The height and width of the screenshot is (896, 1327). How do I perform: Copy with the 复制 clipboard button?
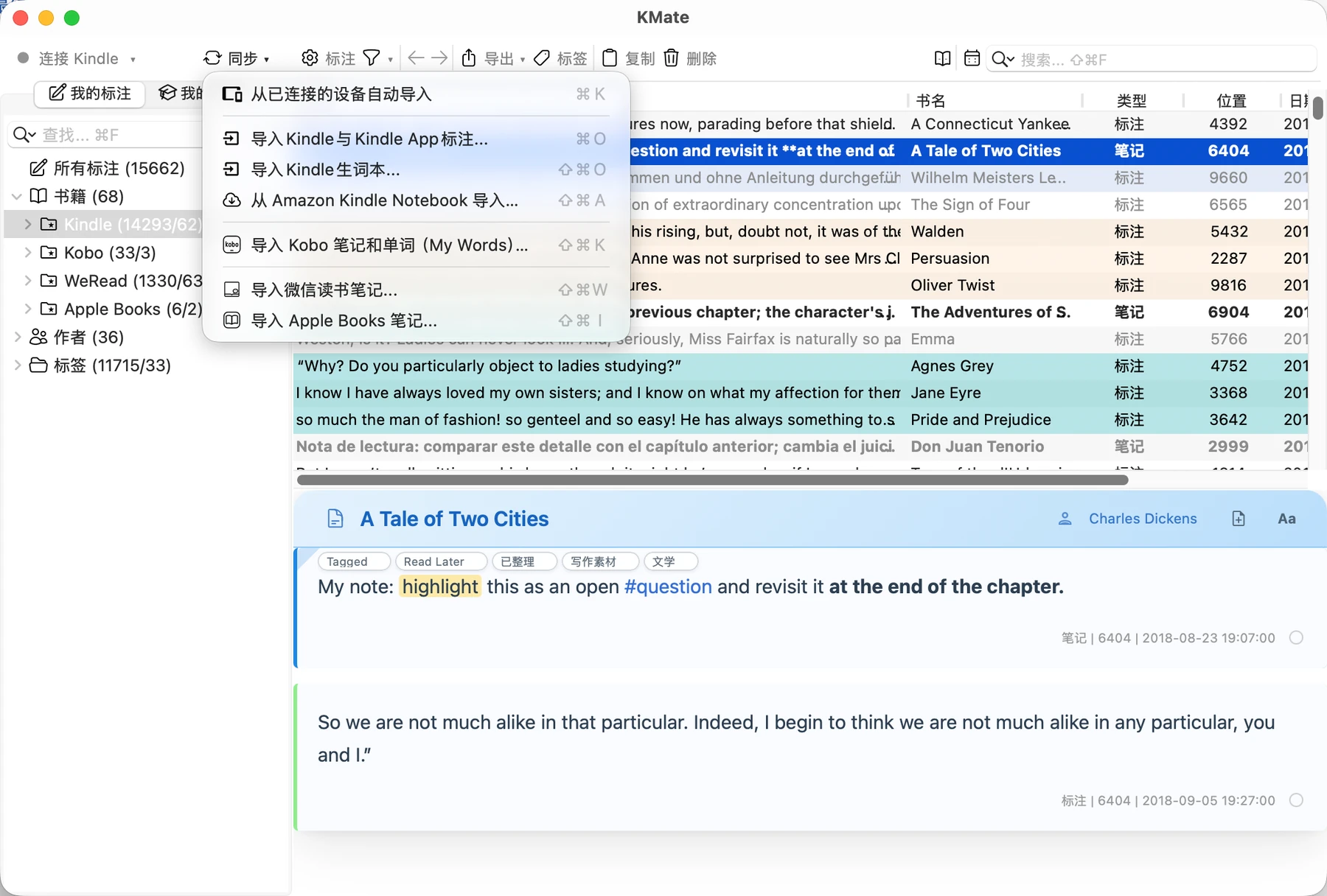[628, 58]
